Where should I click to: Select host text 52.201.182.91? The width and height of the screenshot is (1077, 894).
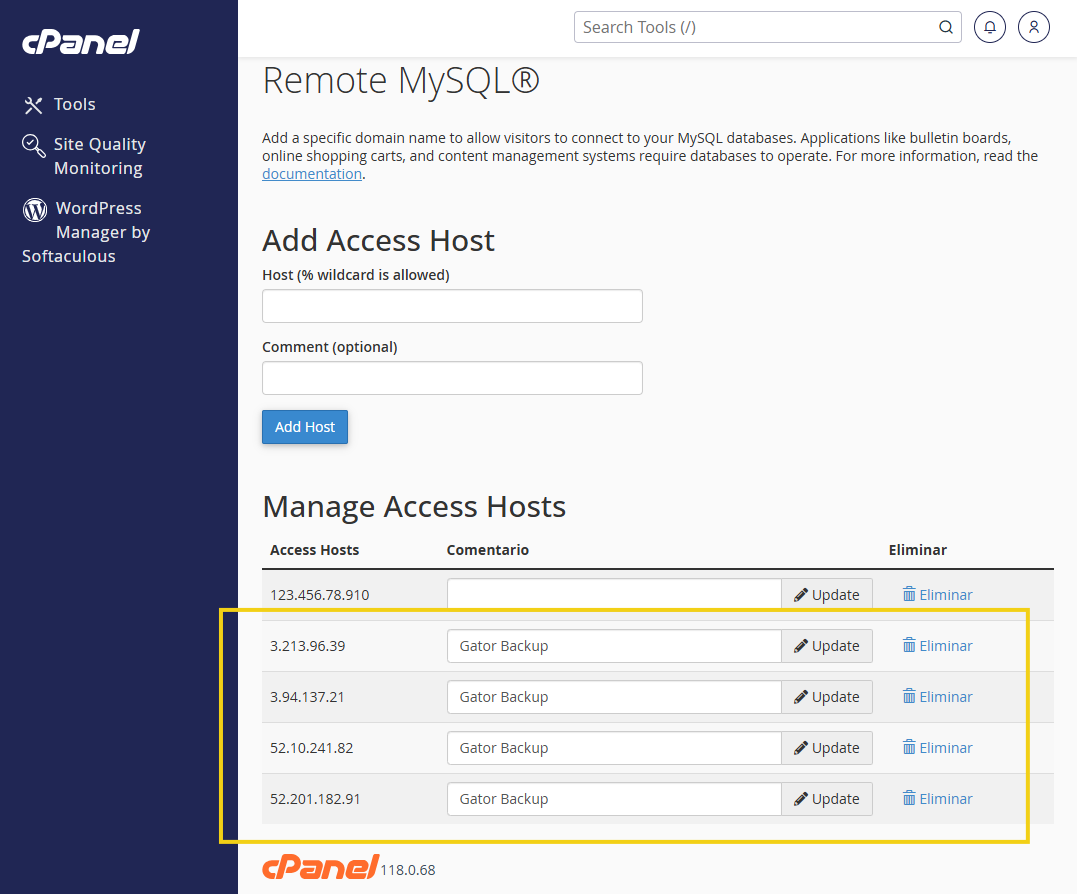click(315, 799)
